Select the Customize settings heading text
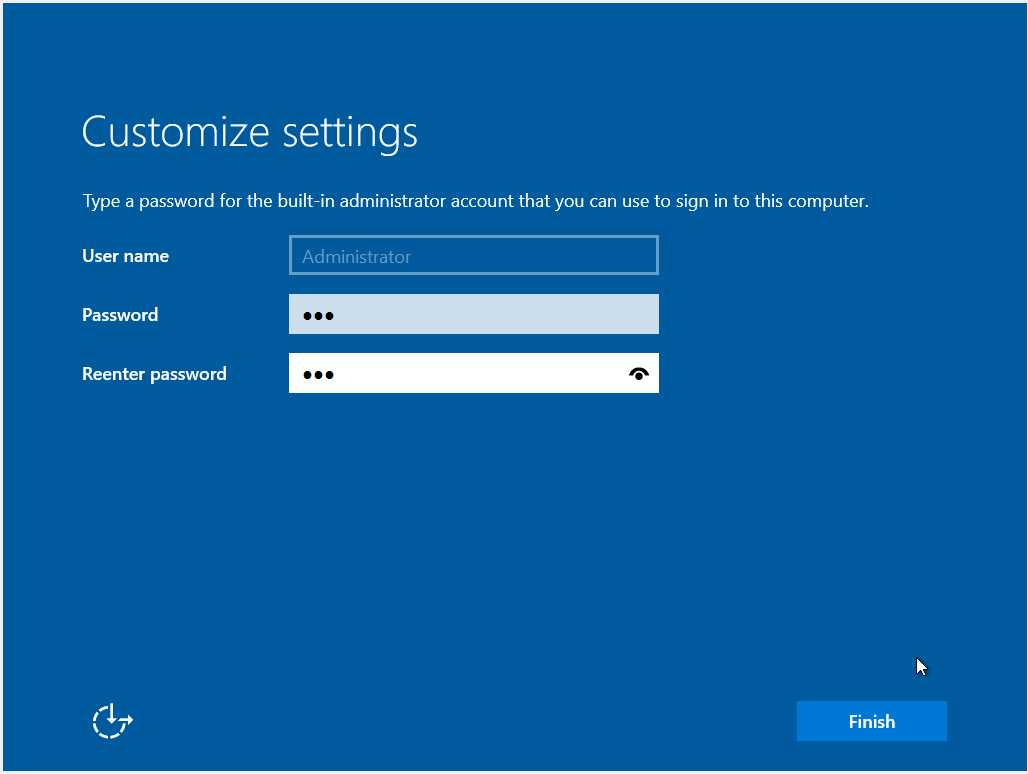 pyautogui.click(x=249, y=131)
